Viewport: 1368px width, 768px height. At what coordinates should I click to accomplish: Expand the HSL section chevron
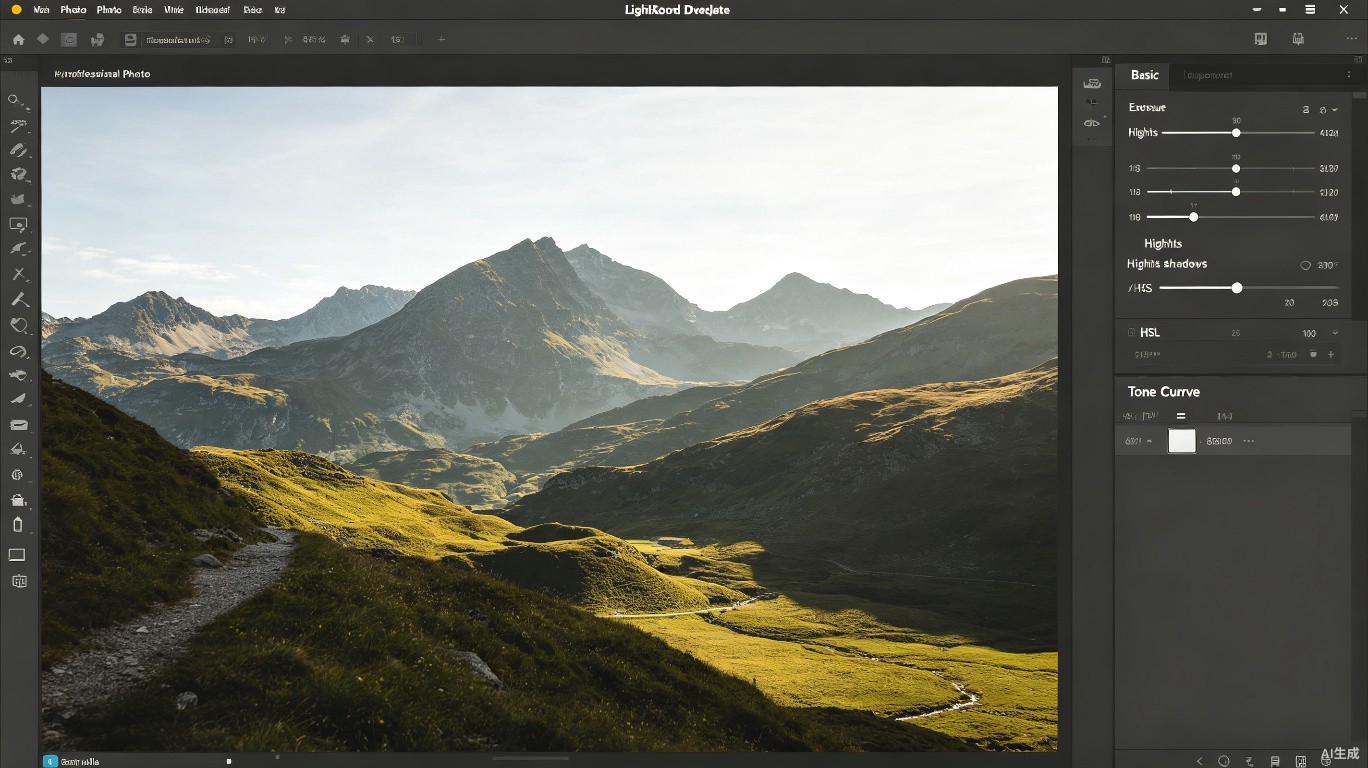point(1335,333)
